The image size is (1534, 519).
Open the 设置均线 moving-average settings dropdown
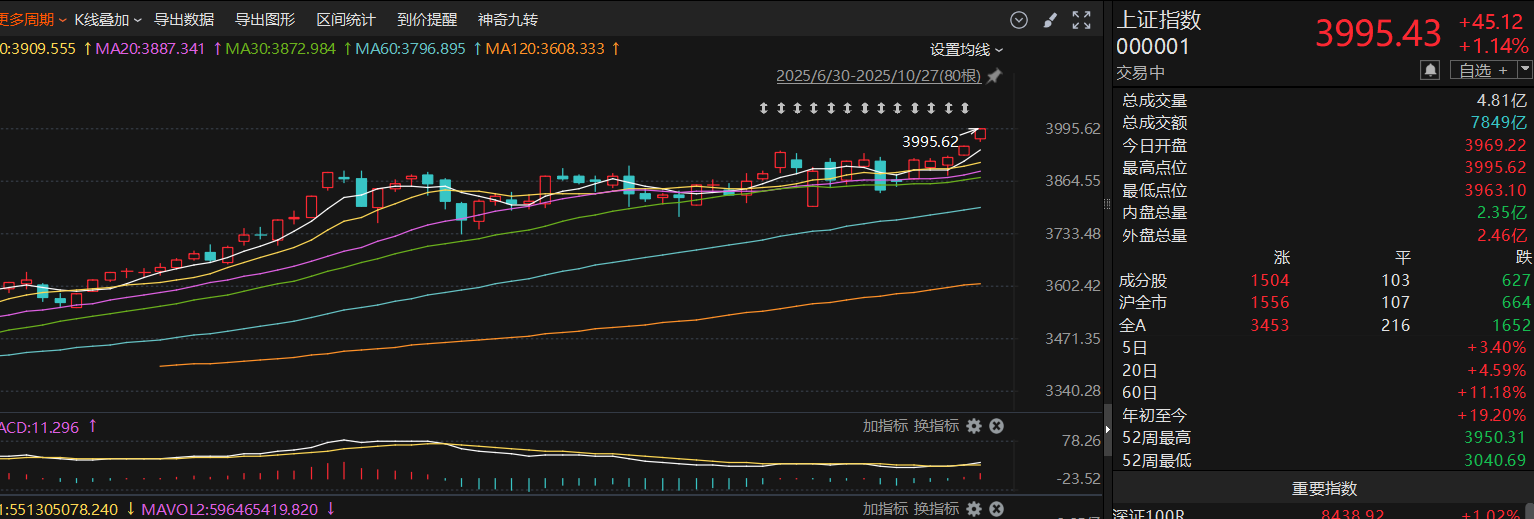pyautogui.click(x=966, y=49)
